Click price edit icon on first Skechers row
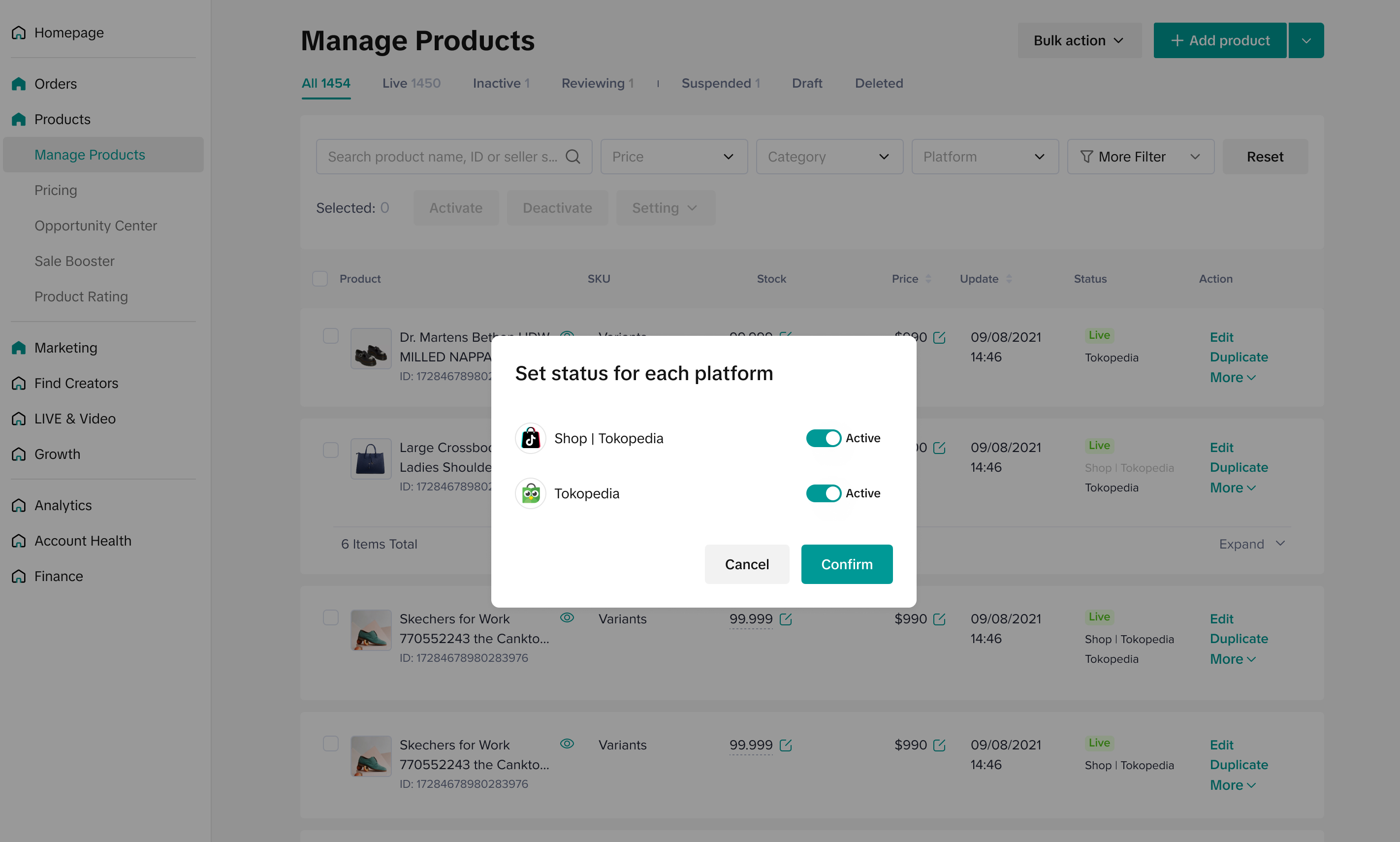Viewport: 1400px width, 842px height. [939, 619]
